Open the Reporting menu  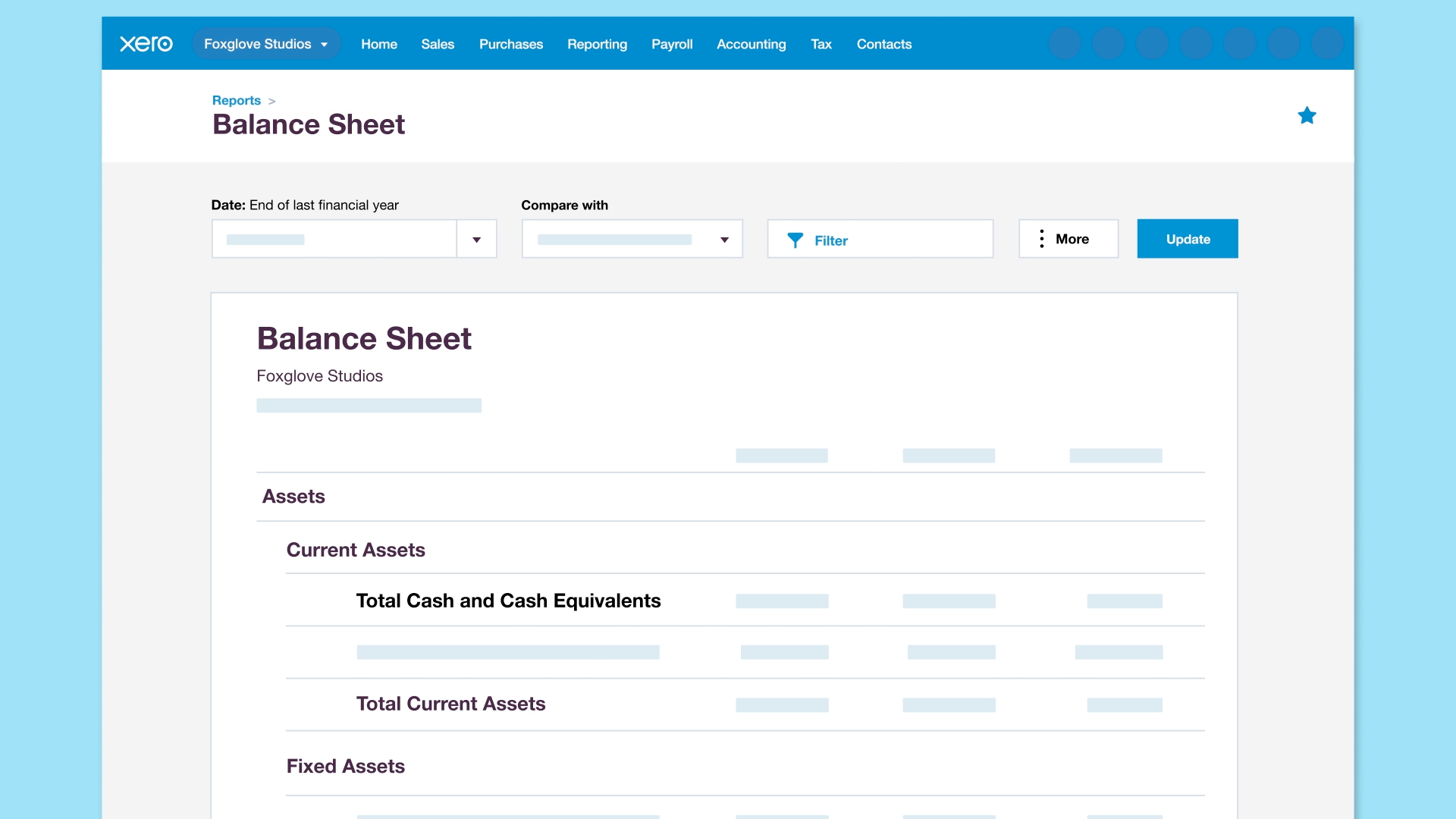click(597, 44)
